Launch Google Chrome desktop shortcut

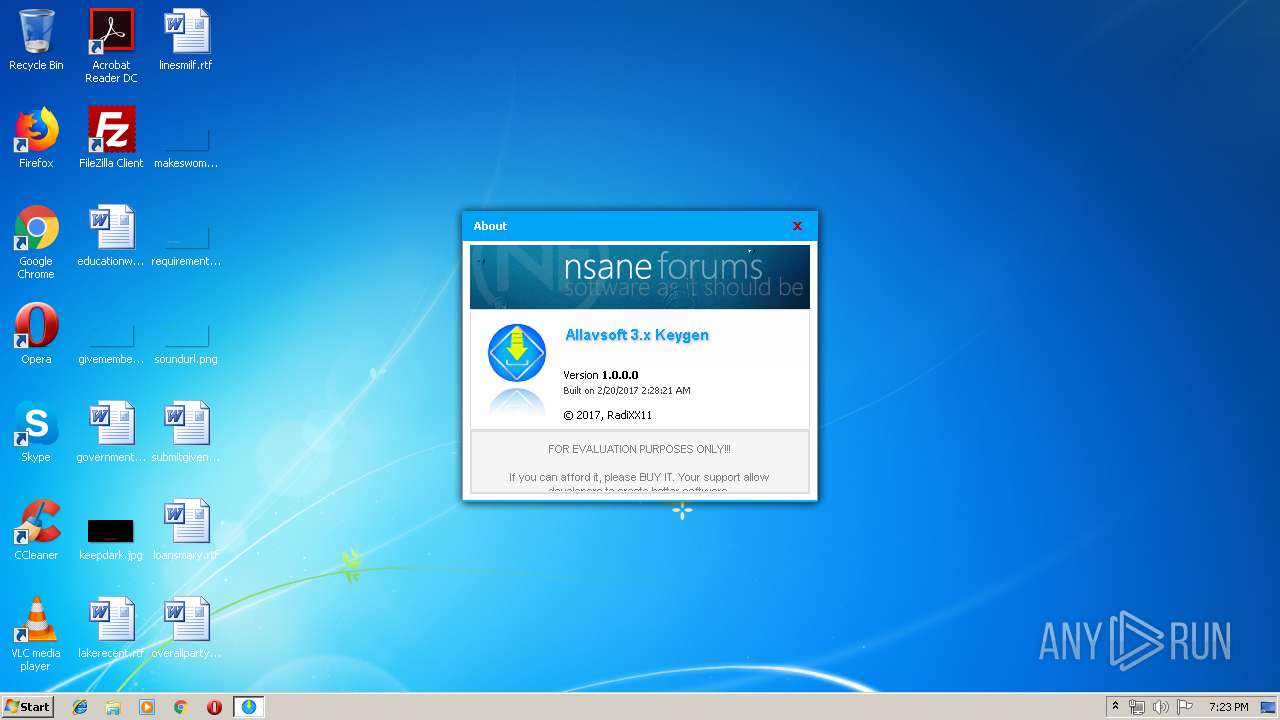tap(36, 242)
